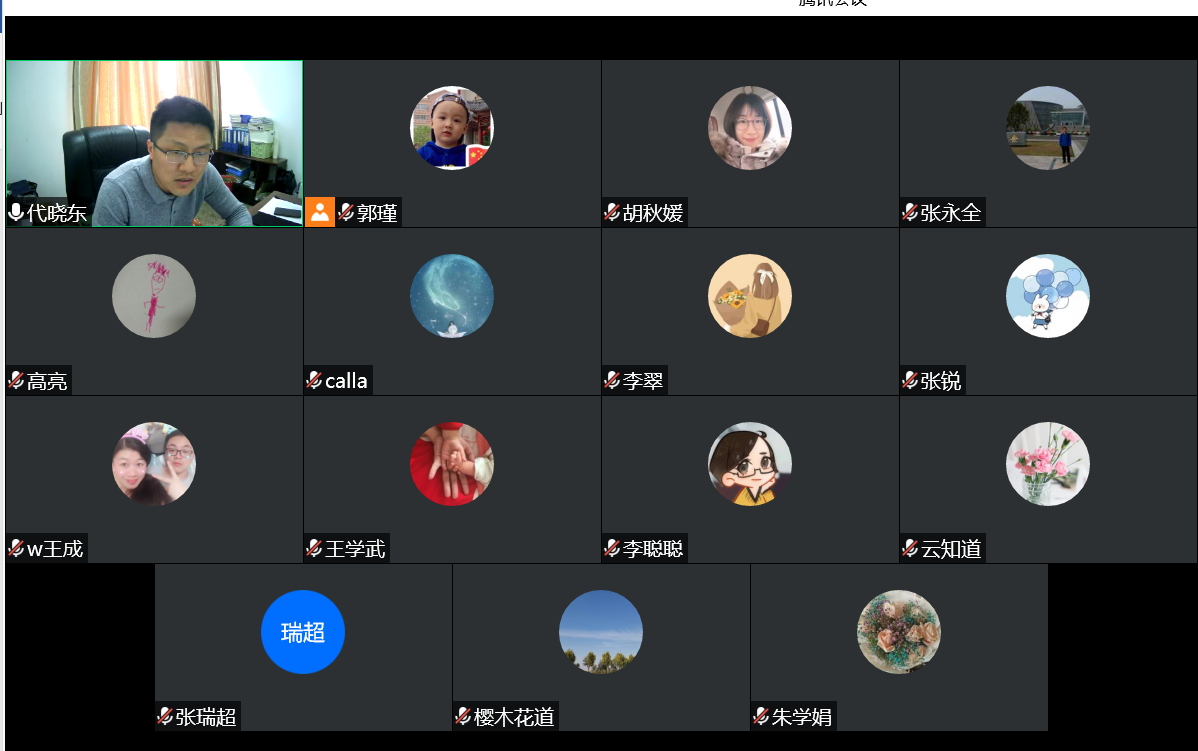Click the muted mic icon beside calla
The image size is (1198, 751).
[x=314, y=380]
